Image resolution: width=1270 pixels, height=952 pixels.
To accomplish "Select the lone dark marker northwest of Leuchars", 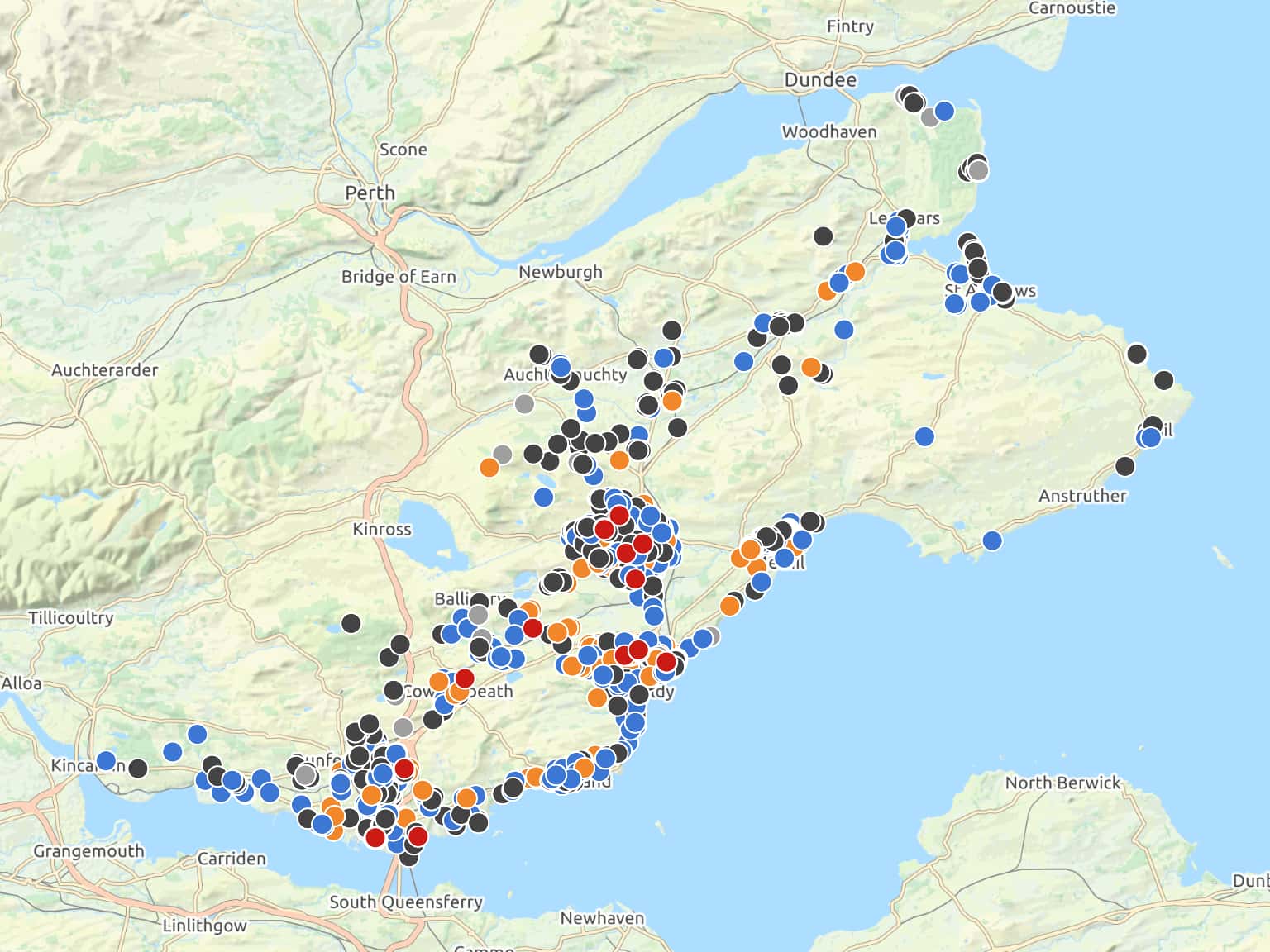I will [823, 236].
